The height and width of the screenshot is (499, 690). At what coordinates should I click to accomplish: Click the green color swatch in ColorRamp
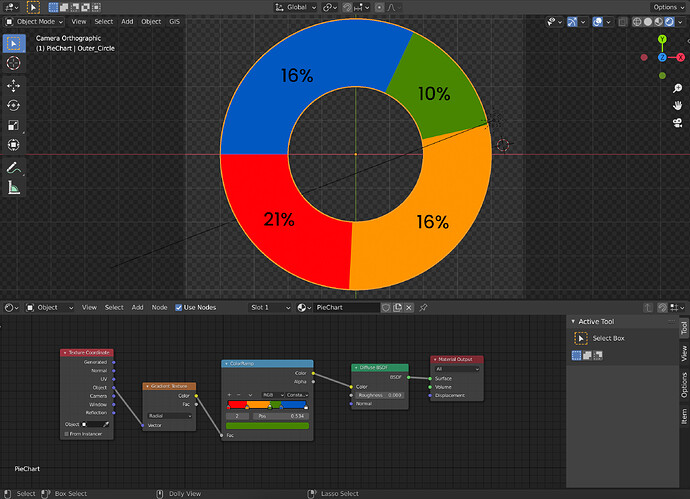click(267, 426)
